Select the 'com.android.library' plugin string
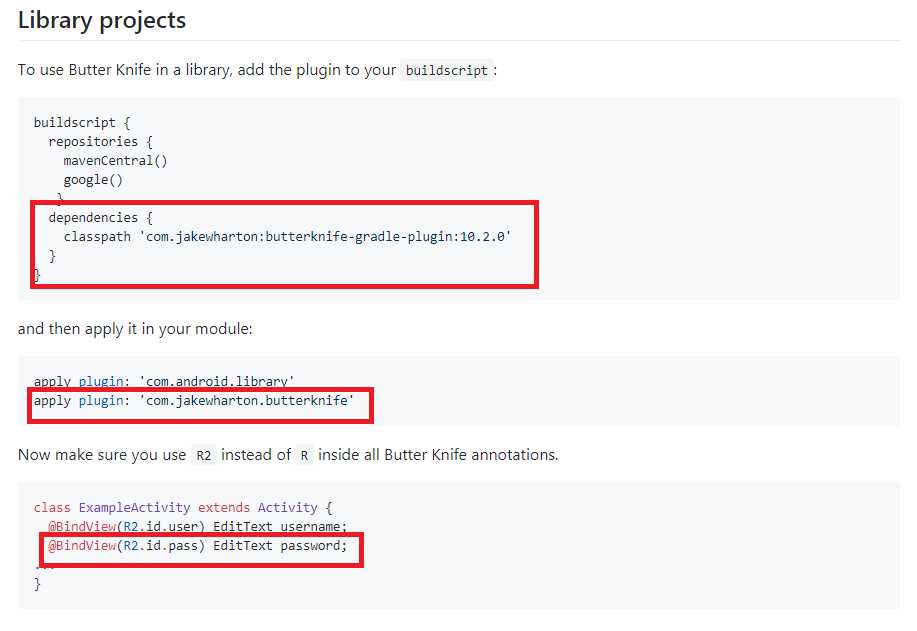 coord(217,381)
